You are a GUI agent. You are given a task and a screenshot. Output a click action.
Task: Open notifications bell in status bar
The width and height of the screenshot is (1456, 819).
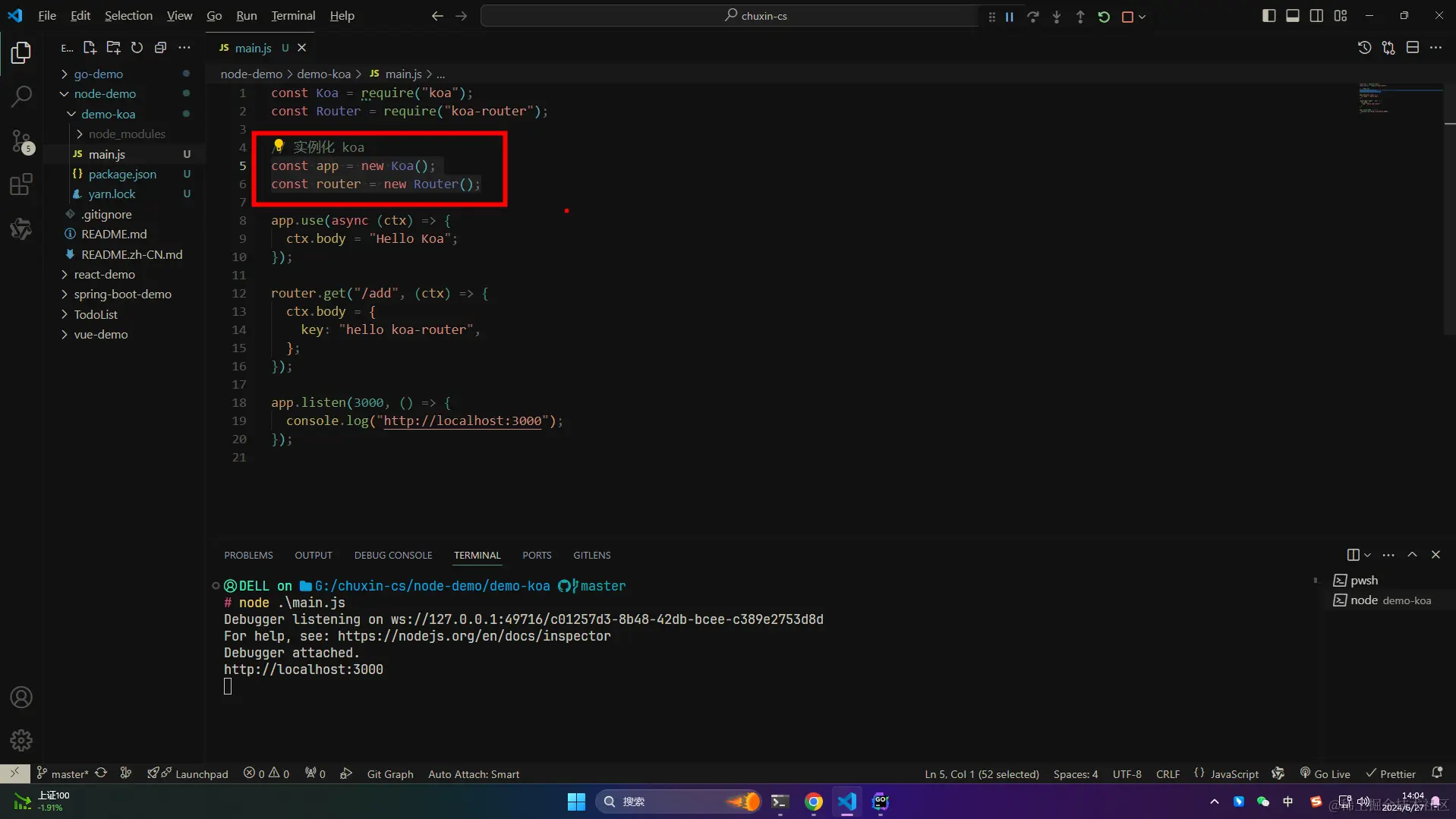pyautogui.click(x=1436, y=773)
